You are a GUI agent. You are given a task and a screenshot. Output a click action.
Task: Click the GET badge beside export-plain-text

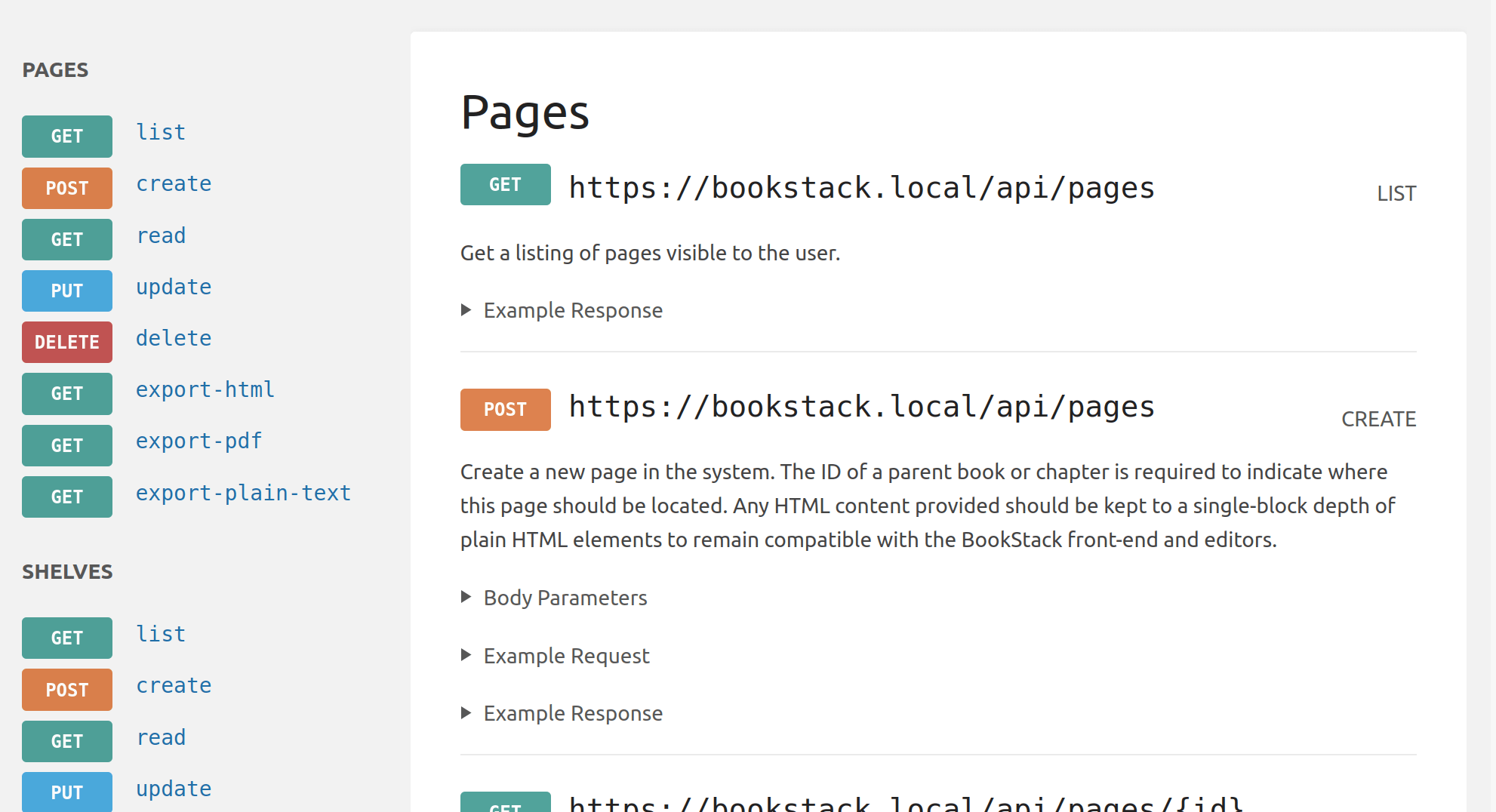(x=67, y=497)
